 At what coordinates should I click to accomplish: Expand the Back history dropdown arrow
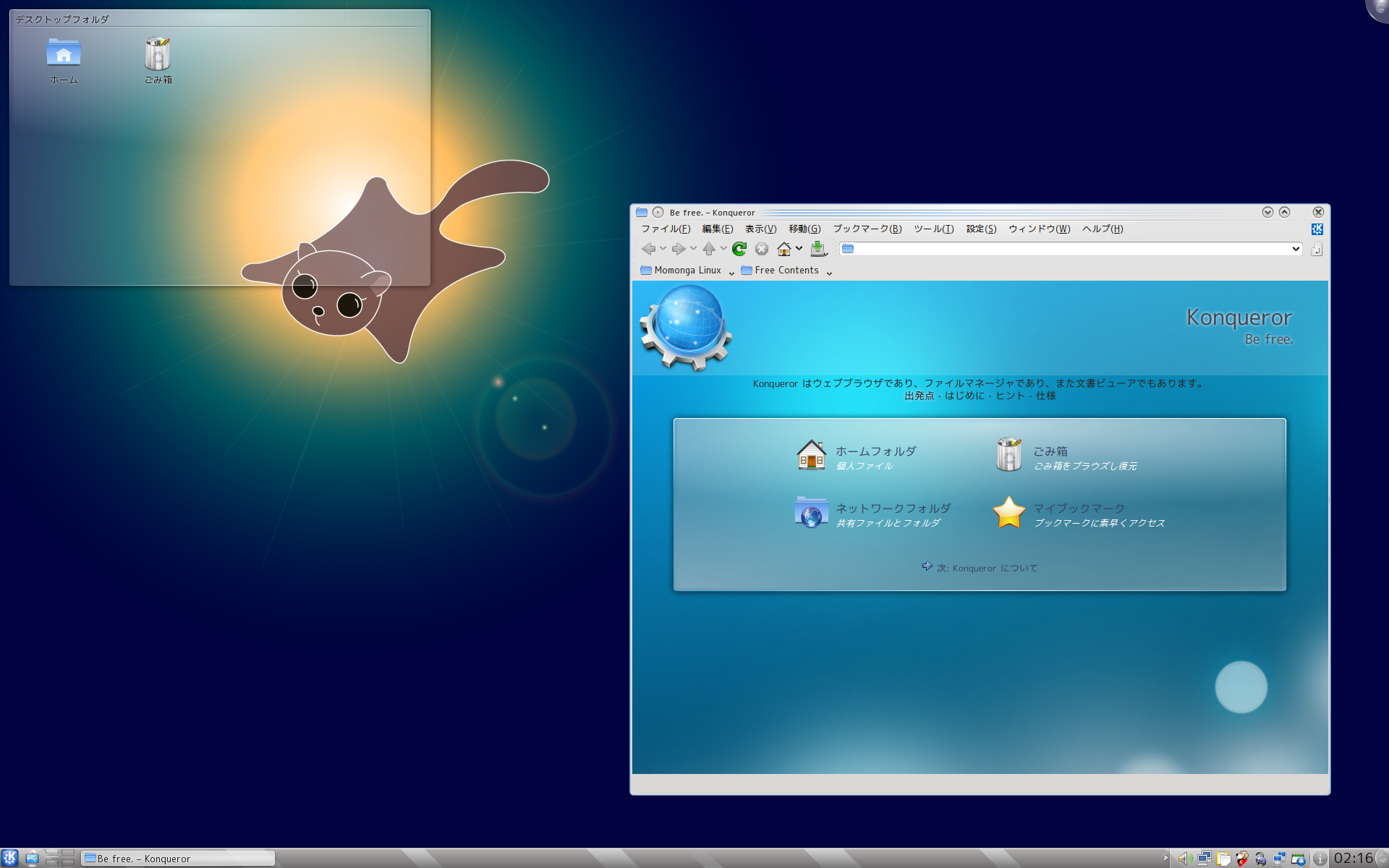(663, 249)
